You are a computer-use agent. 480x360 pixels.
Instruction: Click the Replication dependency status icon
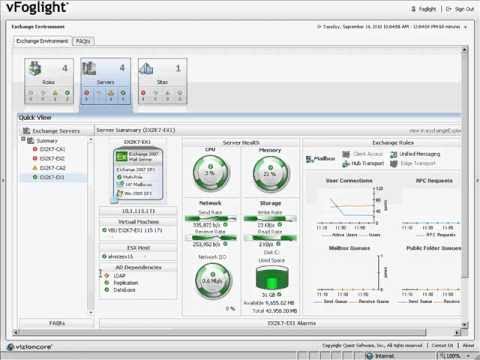107,283
